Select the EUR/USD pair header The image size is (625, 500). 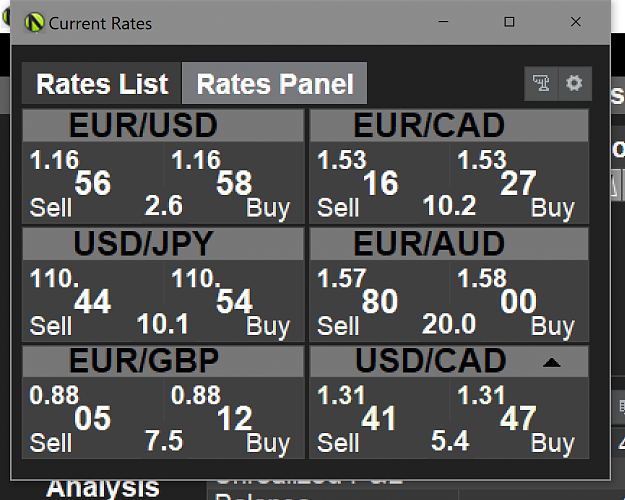coord(163,125)
